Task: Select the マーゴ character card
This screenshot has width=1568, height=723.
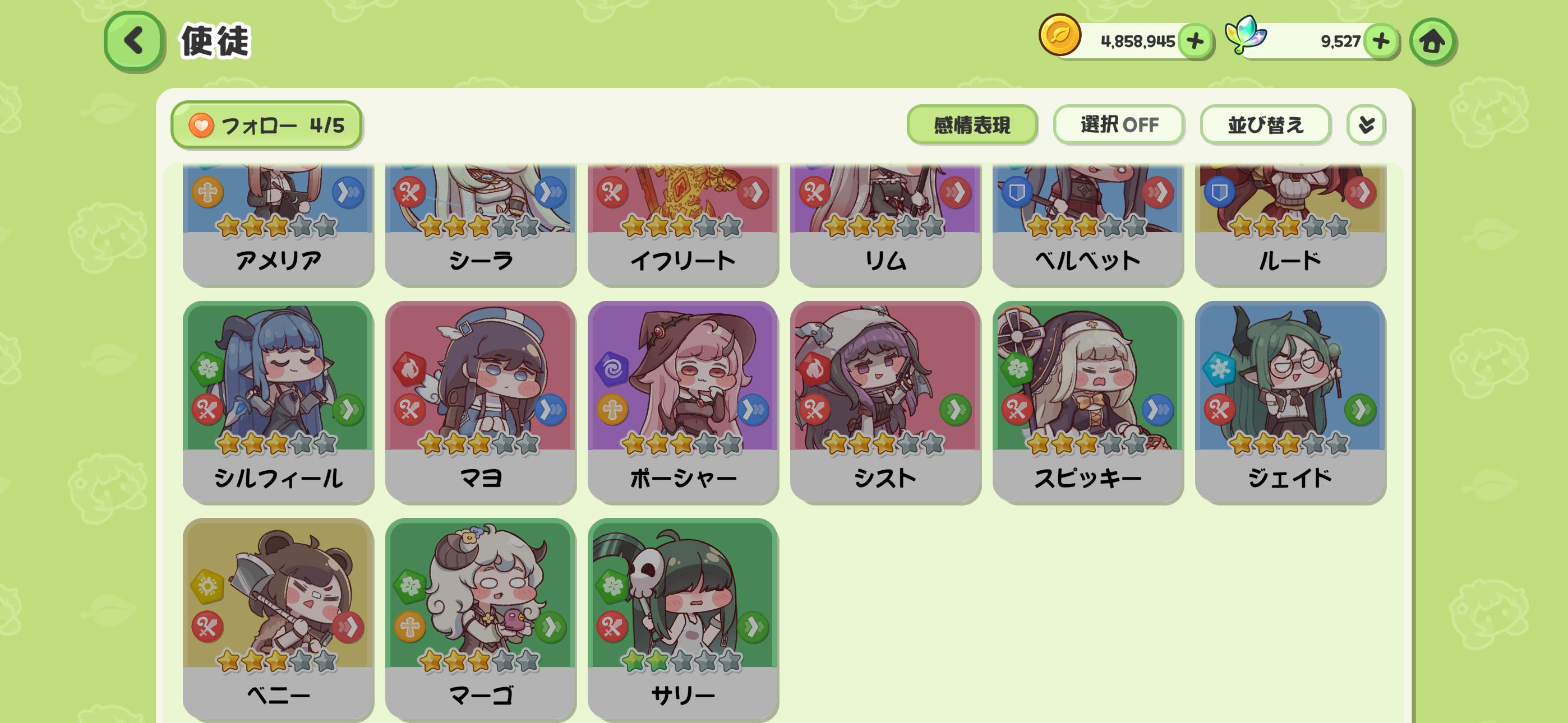Action: pos(480,619)
